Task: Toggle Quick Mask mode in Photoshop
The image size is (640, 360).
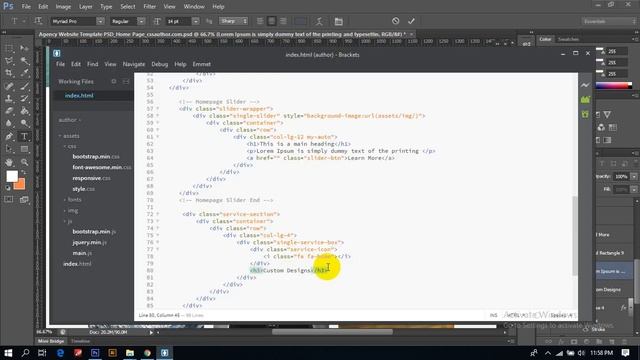Action: point(9,200)
